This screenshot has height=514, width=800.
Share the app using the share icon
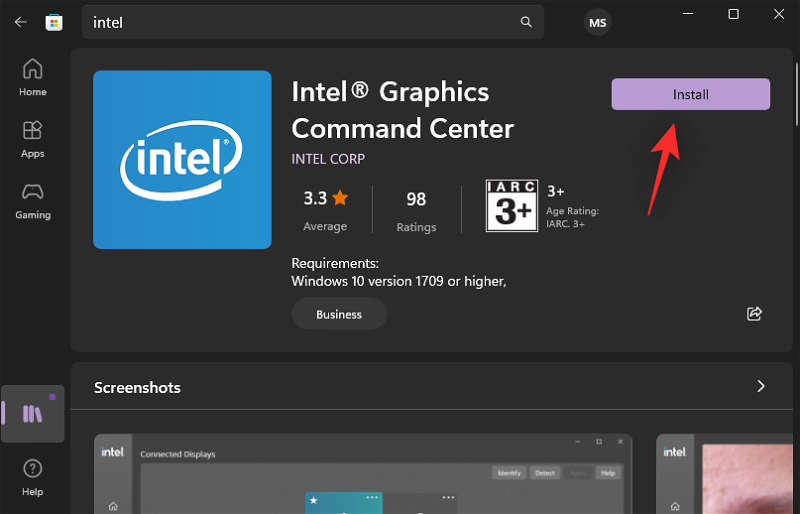pos(755,314)
